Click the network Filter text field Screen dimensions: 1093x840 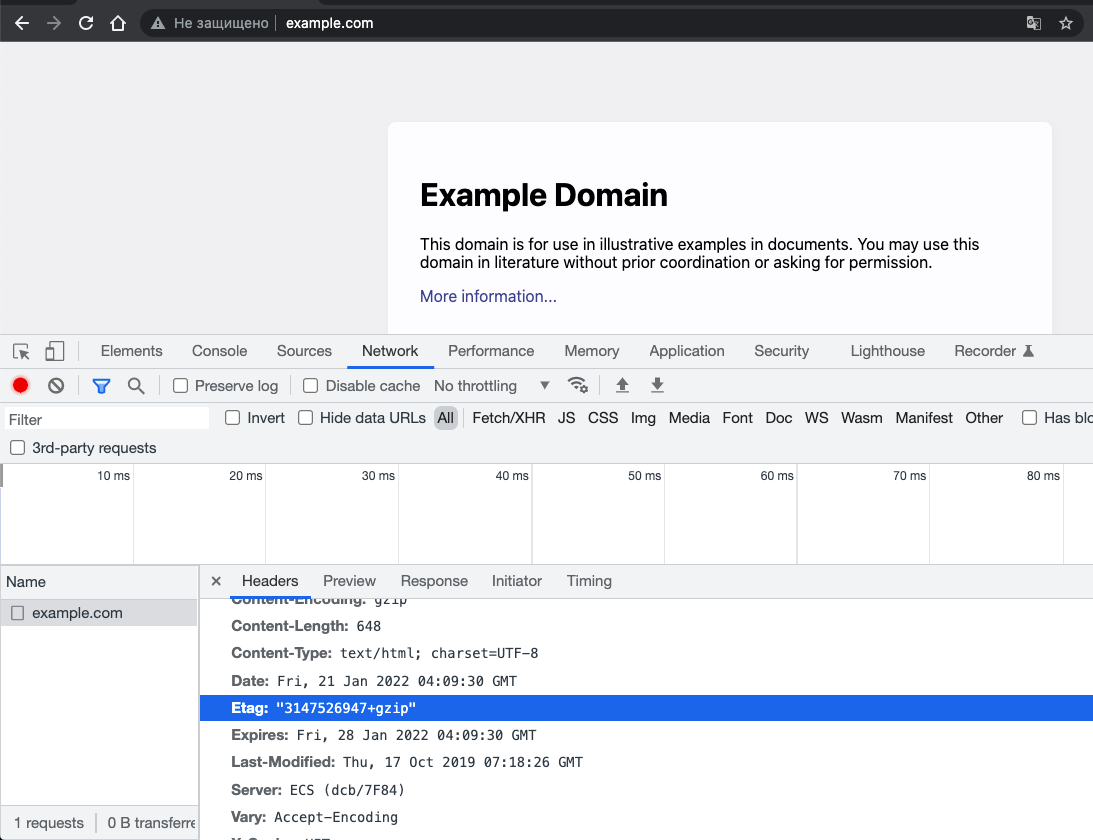click(x=108, y=419)
